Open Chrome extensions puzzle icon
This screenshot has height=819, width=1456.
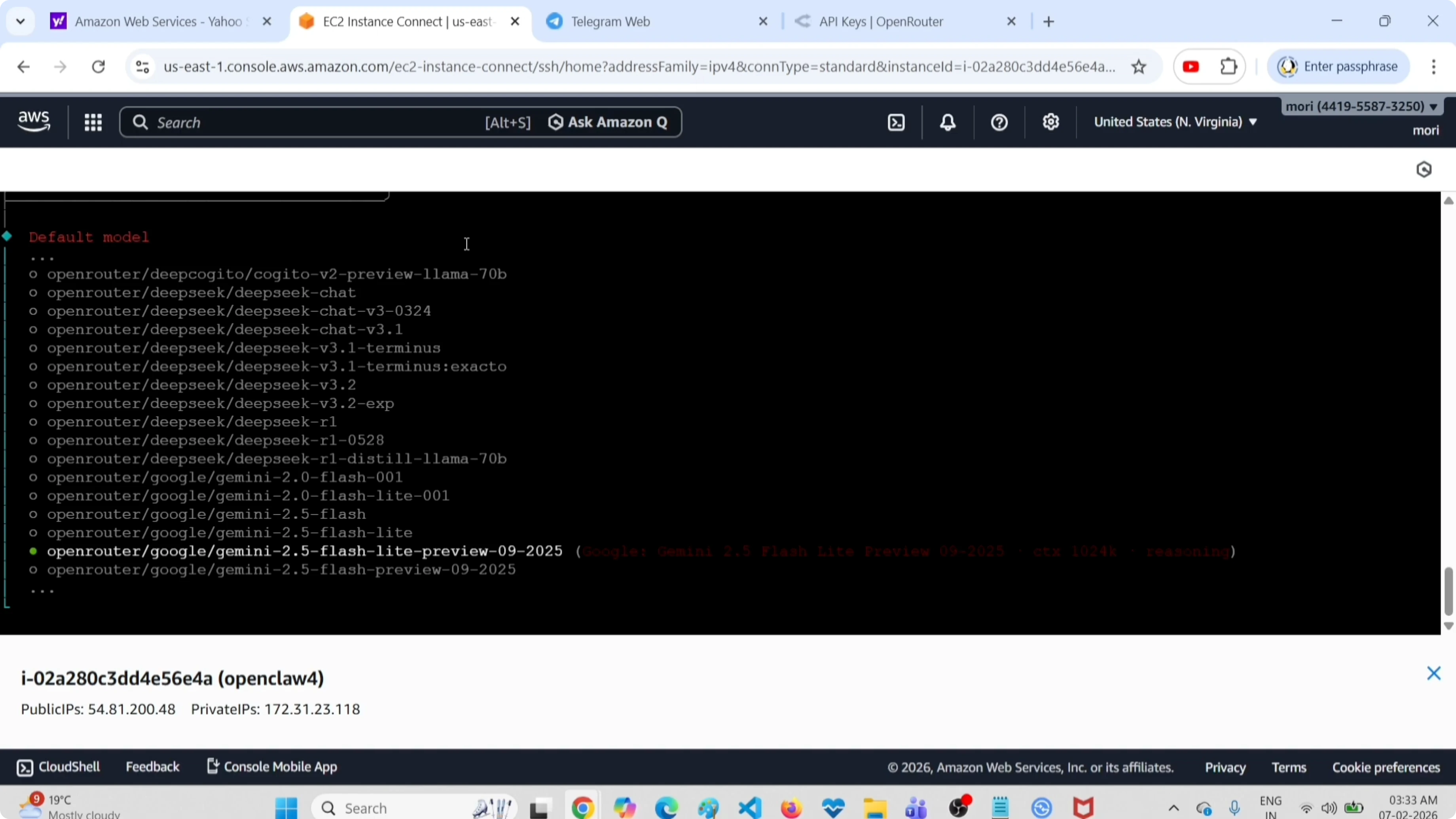1229,67
